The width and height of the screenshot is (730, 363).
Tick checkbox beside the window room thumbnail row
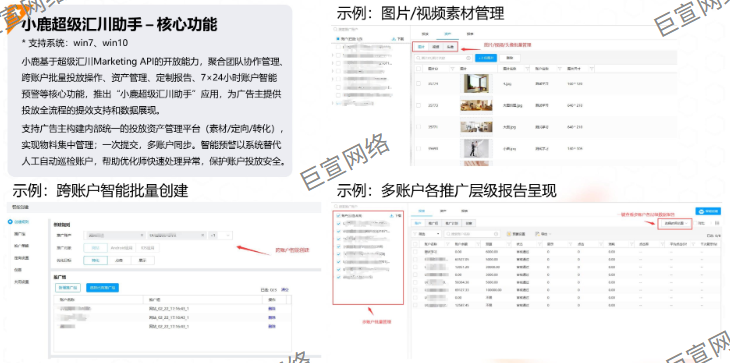coord(419,84)
